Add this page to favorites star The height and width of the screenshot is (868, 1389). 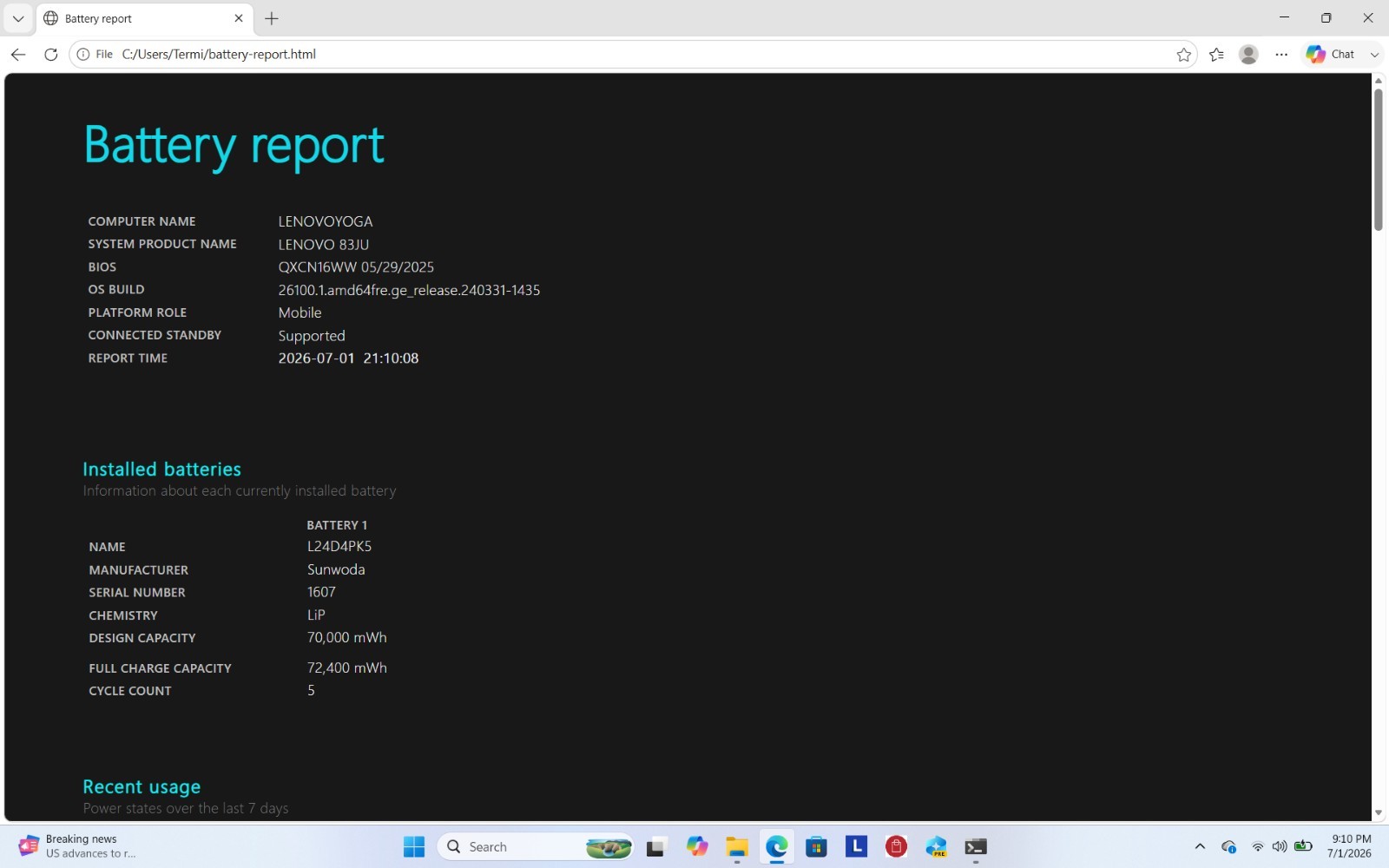tap(1183, 55)
